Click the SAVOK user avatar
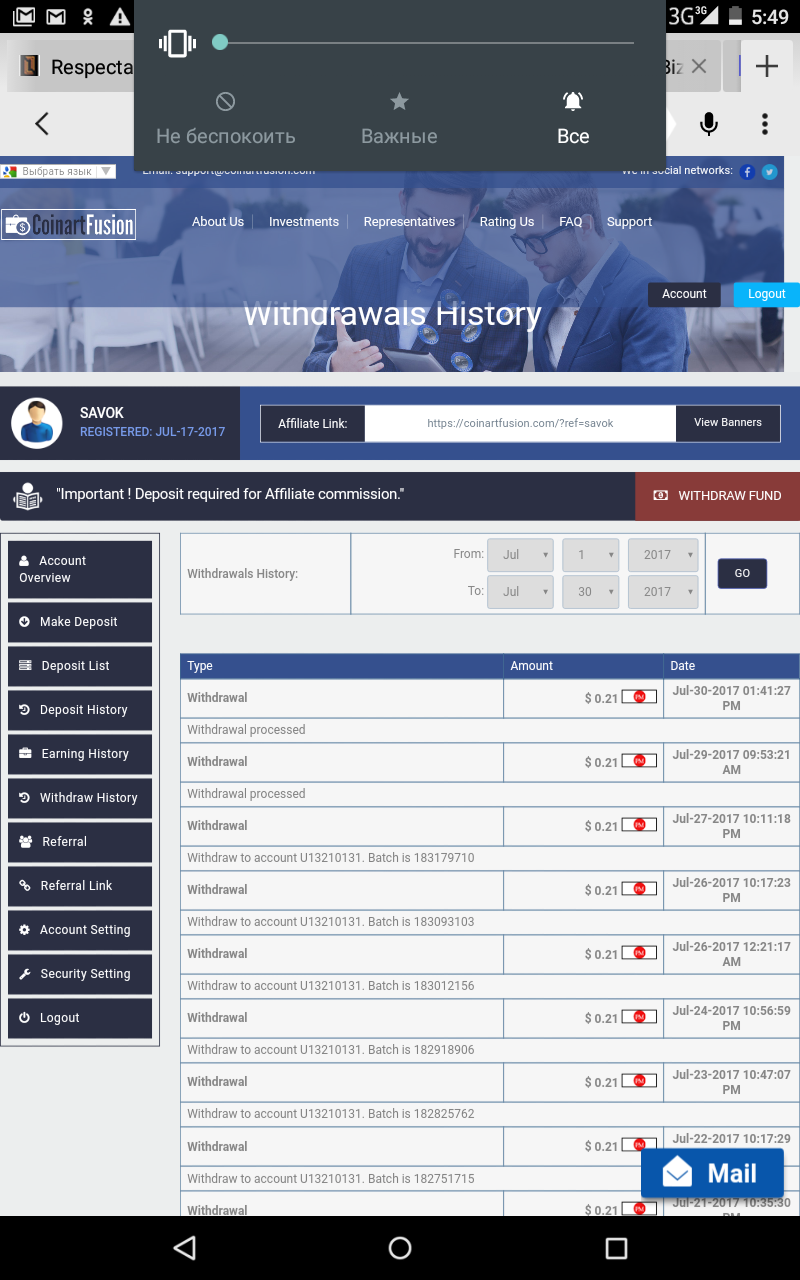800x1280 pixels. pos(37,423)
